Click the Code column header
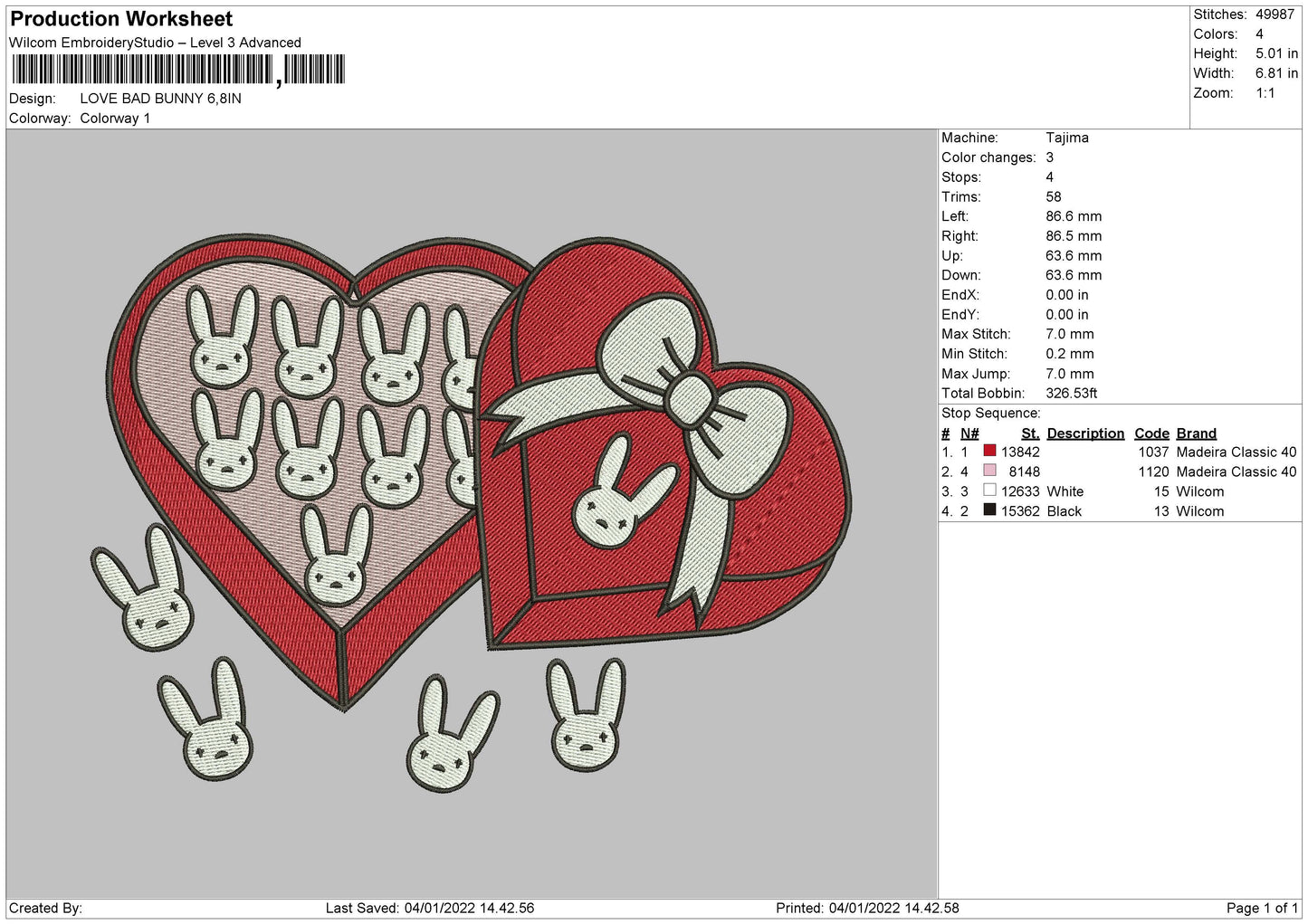The height and width of the screenshot is (924, 1308). [1151, 433]
